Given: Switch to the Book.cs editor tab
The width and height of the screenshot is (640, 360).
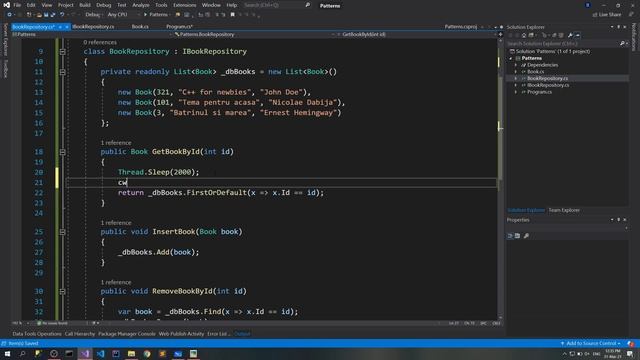Looking at the screenshot, I should coord(140,27).
